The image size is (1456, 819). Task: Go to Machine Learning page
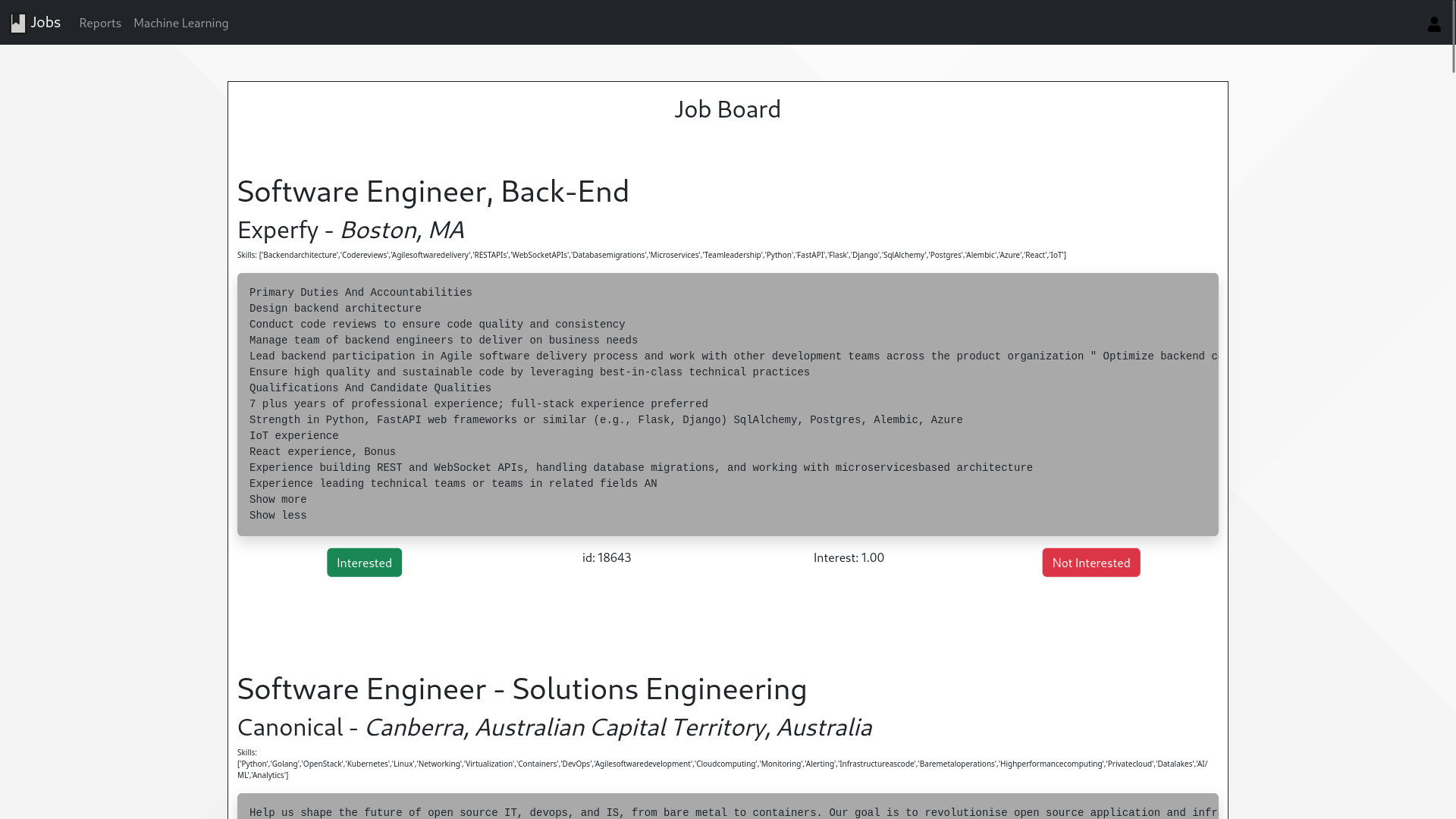pos(180,23)
